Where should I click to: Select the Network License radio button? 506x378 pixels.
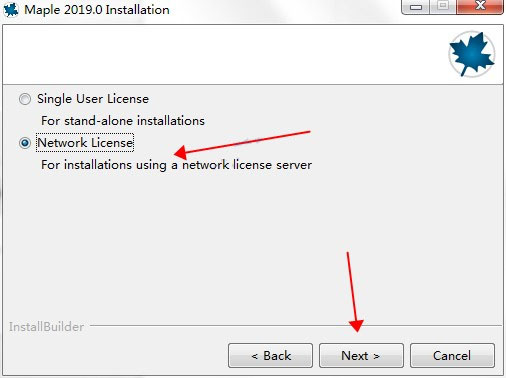point(25,143)
